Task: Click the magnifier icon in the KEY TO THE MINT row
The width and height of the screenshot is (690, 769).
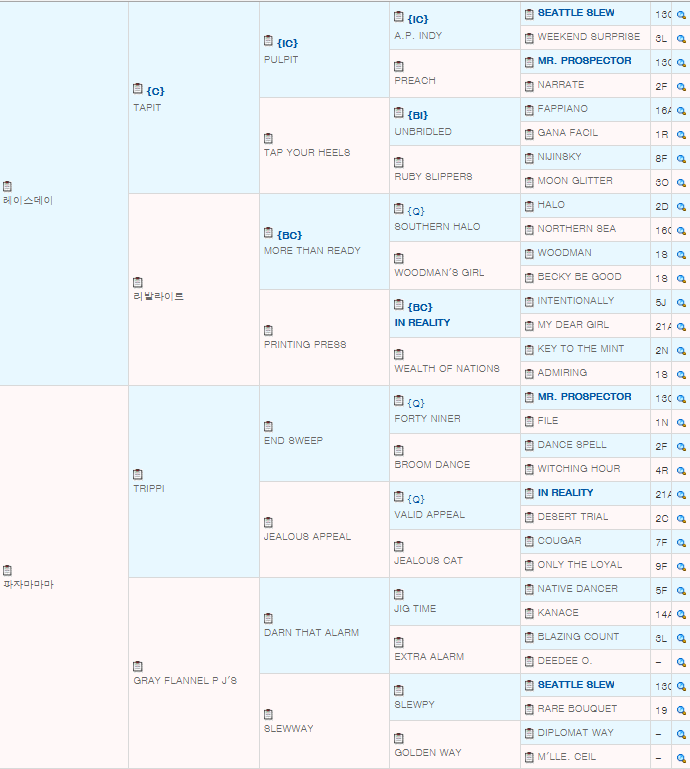Action: (681, 351)
